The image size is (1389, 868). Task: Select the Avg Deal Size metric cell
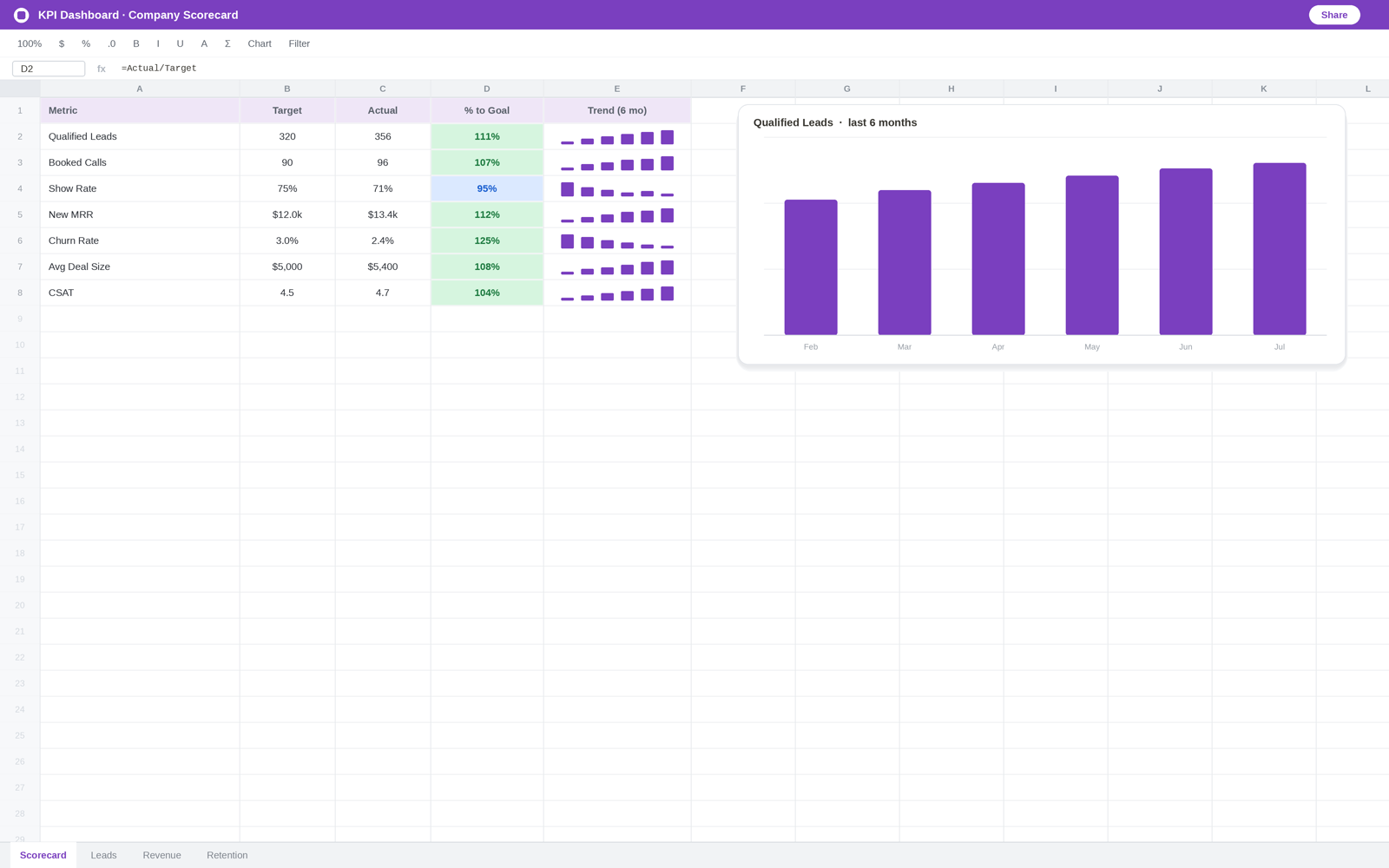[140, 266]
